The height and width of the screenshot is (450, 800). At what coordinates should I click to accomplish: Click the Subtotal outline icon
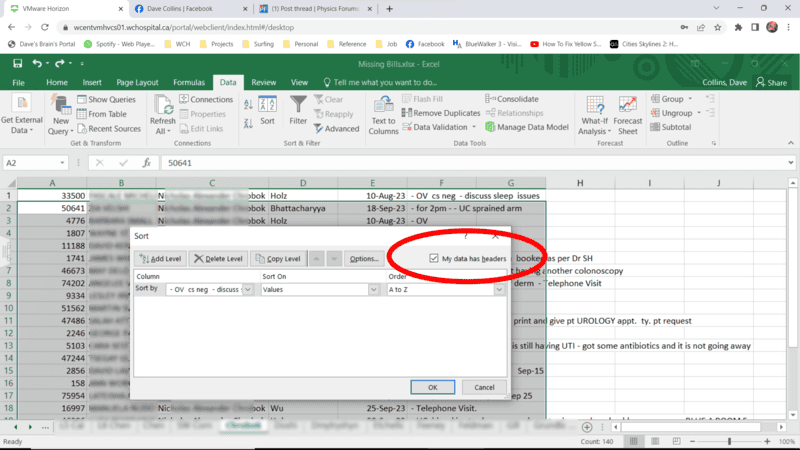click(x=670, y=127)
